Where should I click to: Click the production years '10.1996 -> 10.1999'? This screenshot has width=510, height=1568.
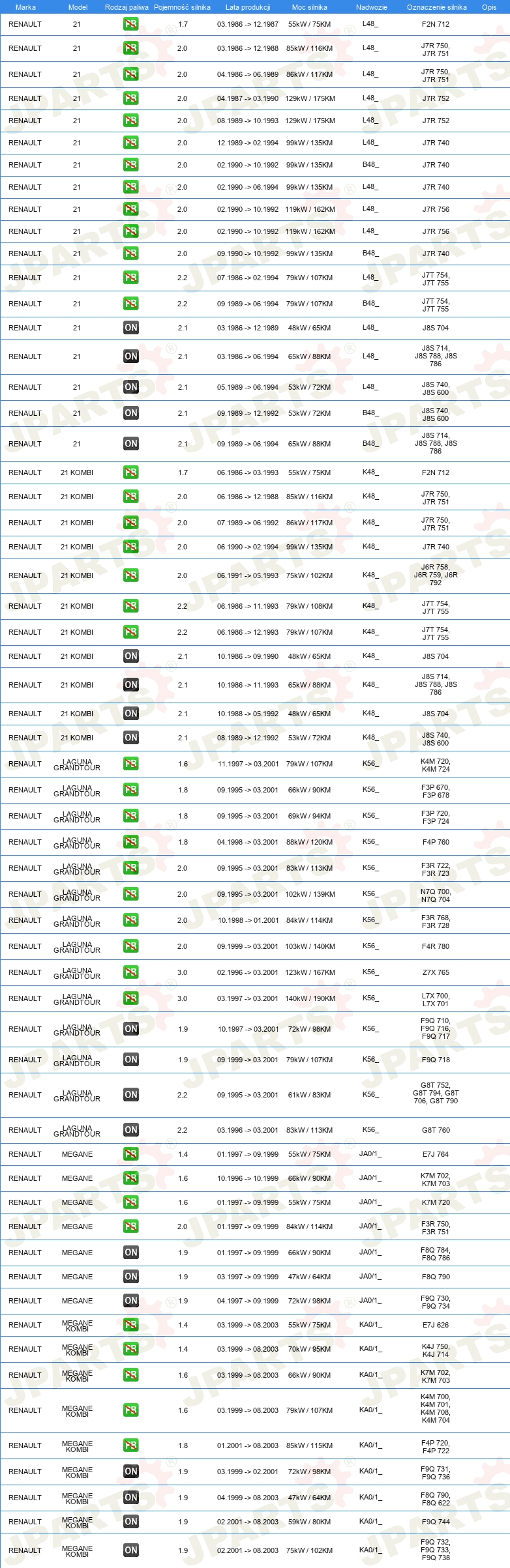coord(248,1178)
